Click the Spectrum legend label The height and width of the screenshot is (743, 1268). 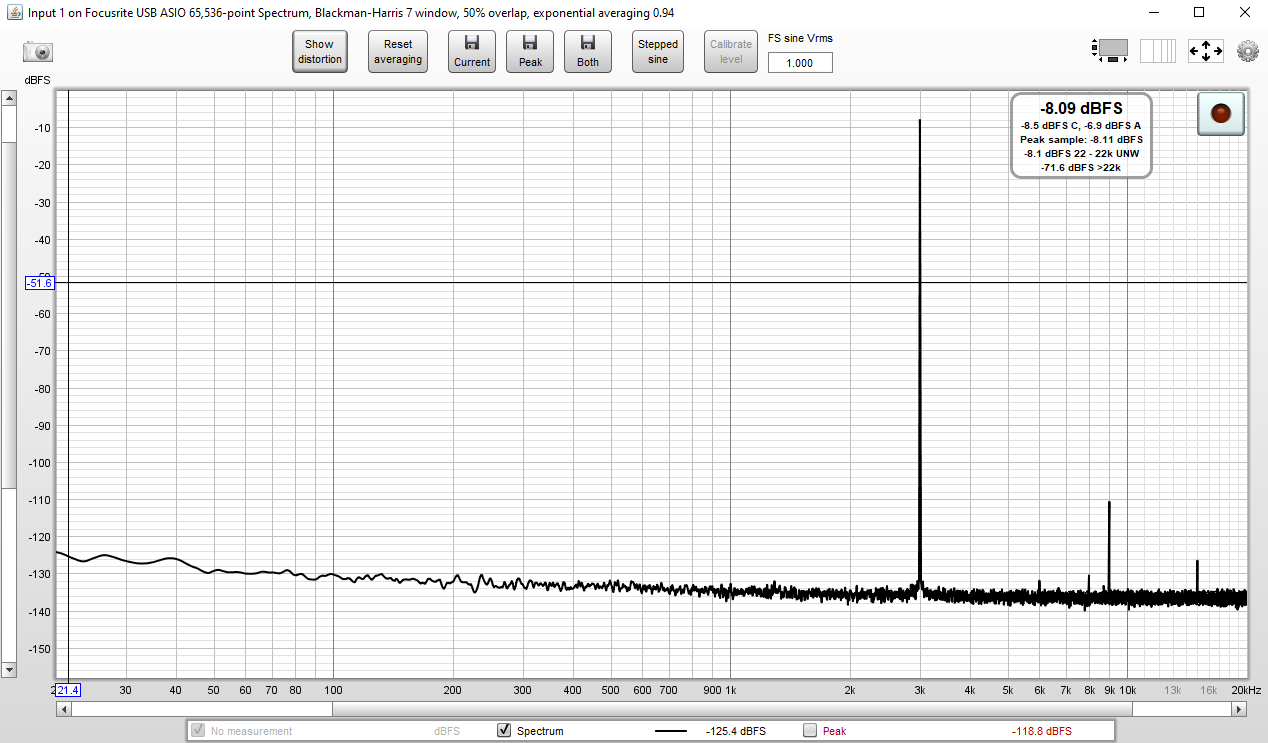click(x=540, y=731)
